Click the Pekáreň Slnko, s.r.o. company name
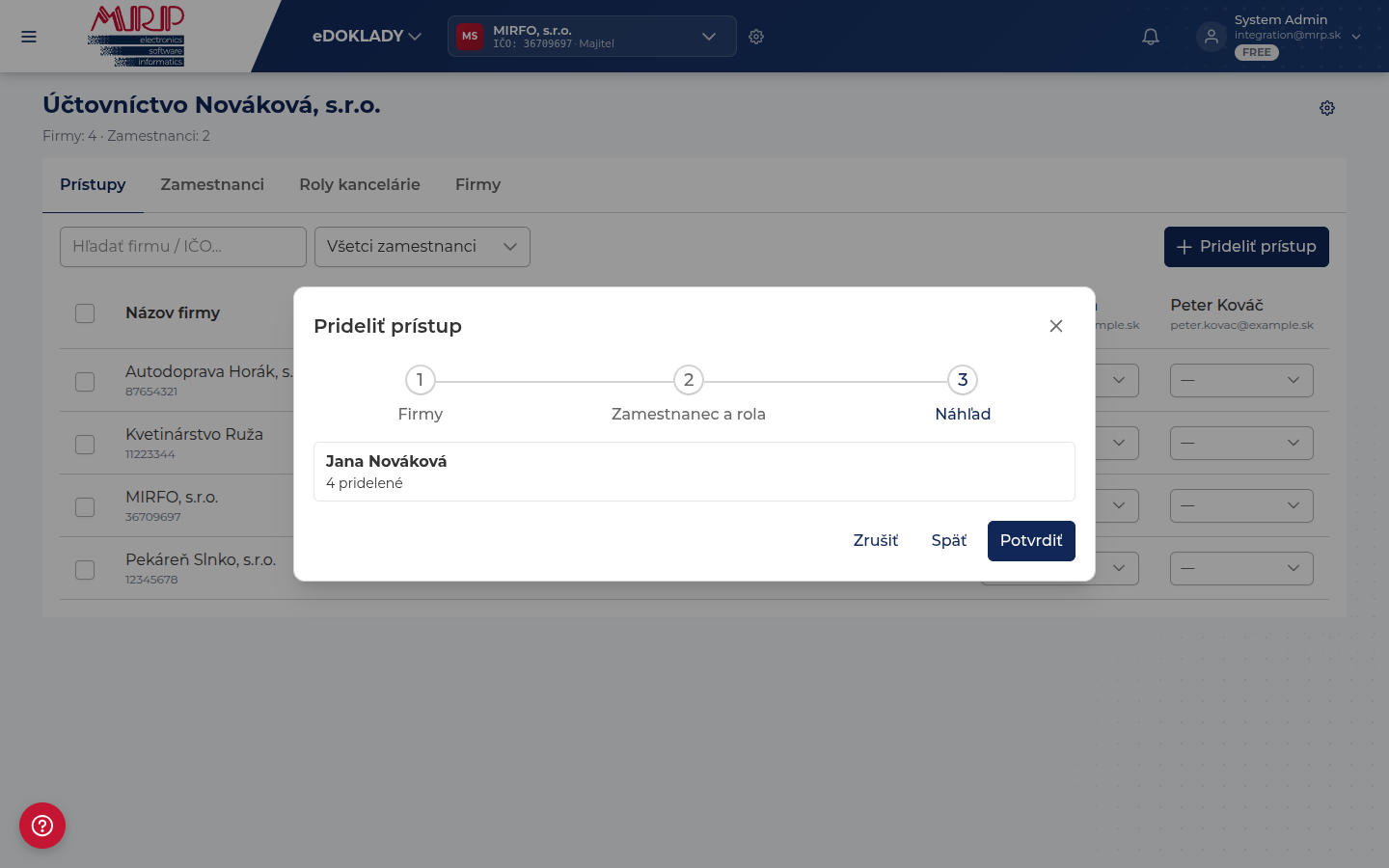Image resolution: width=1389 pixels, height=868 pixels. coord(201,559)
